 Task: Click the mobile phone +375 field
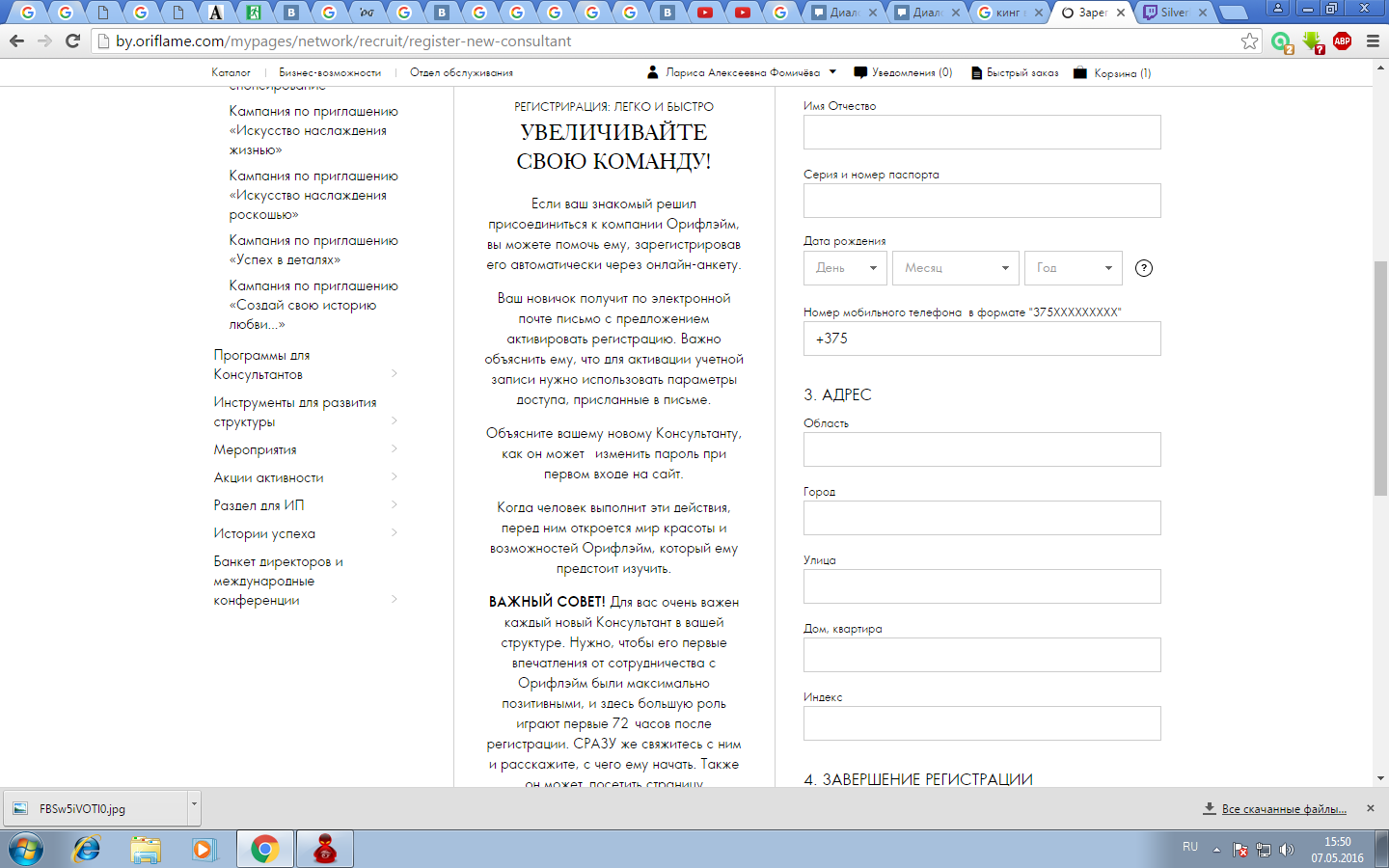[982, 339]
